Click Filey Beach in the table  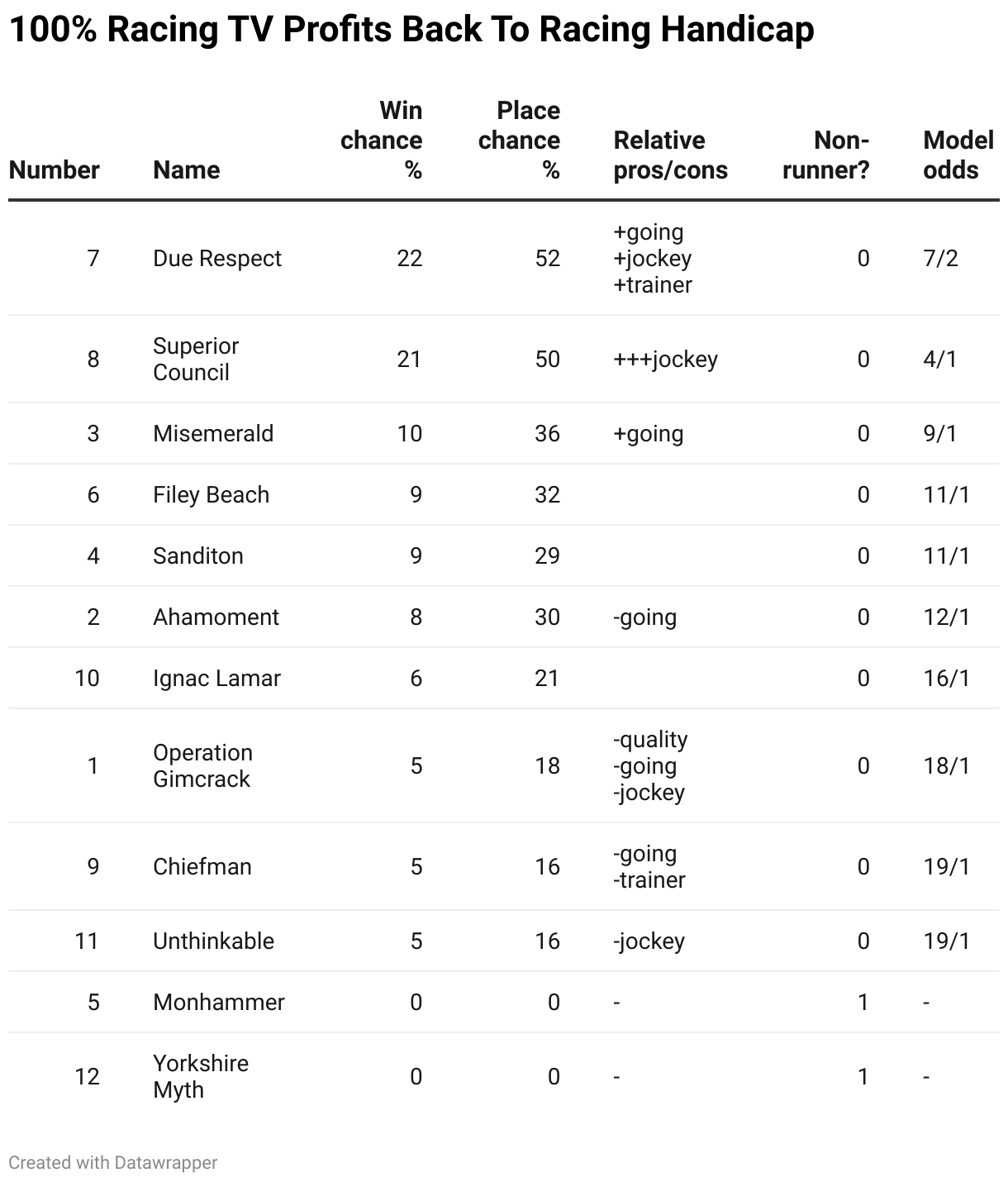(x=212, y=495)
